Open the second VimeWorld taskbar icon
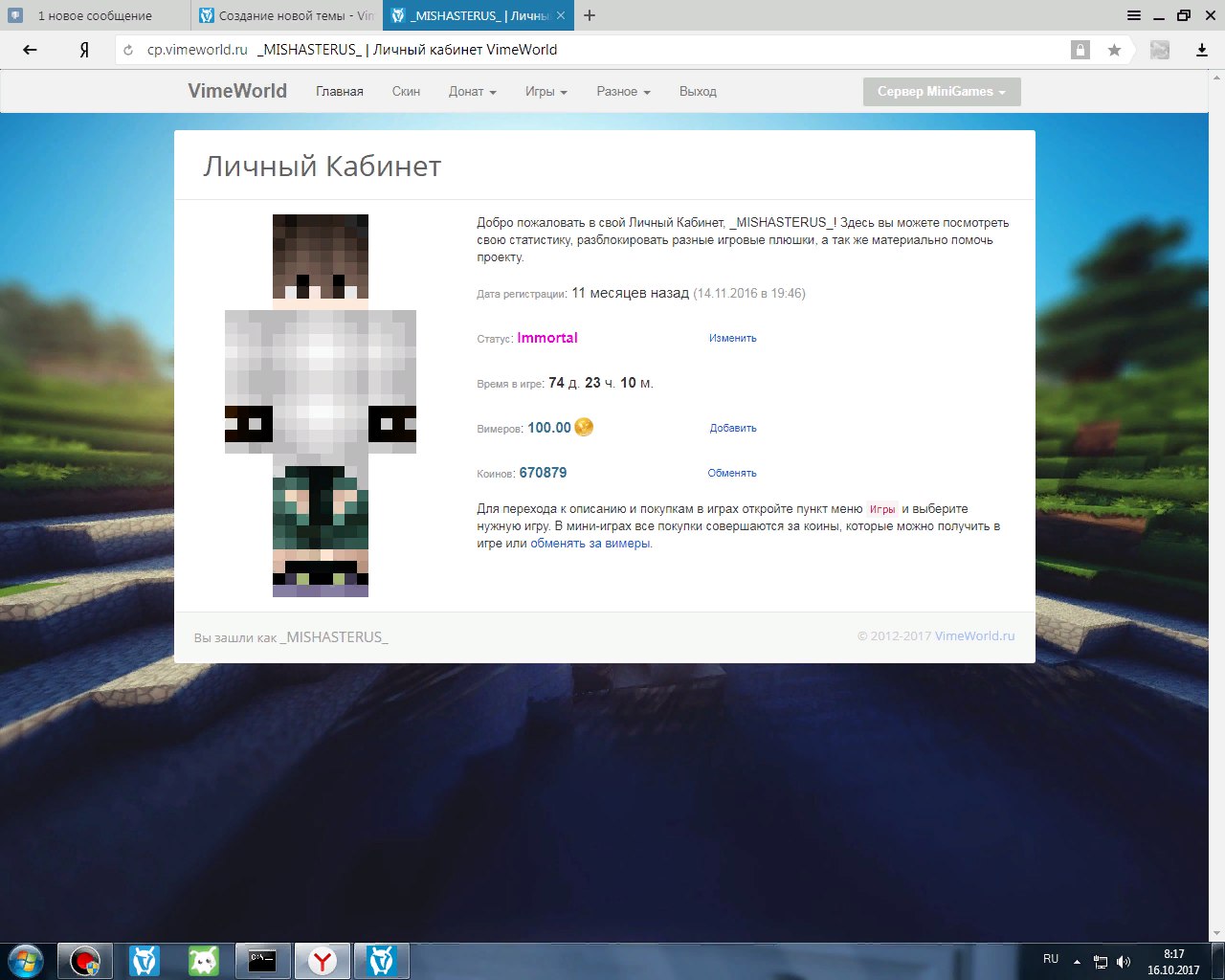The height and width of the screenshot is (980, 1225). click(382, 960)
